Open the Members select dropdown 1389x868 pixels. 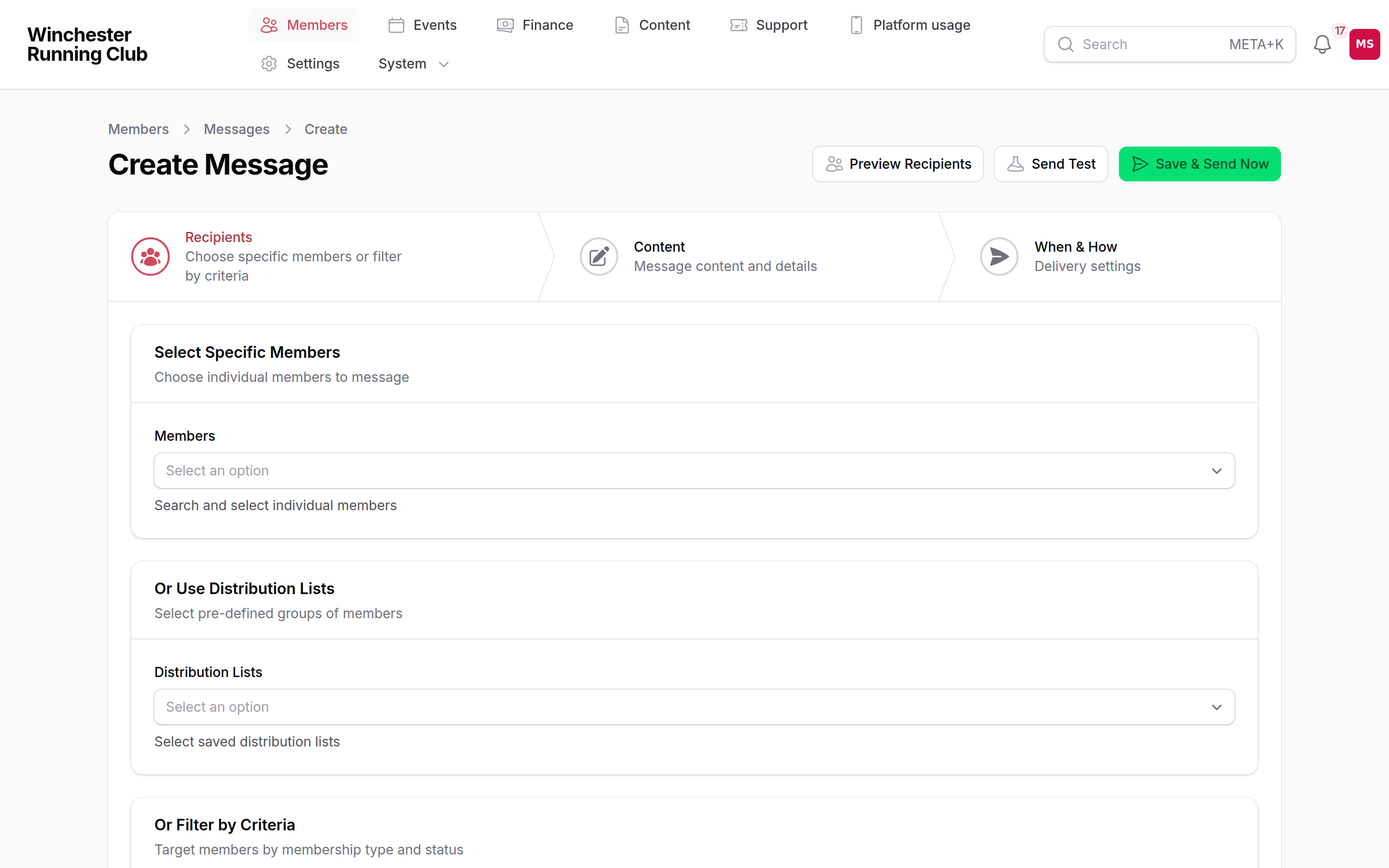pyautogui.click(x=694, y=471)
